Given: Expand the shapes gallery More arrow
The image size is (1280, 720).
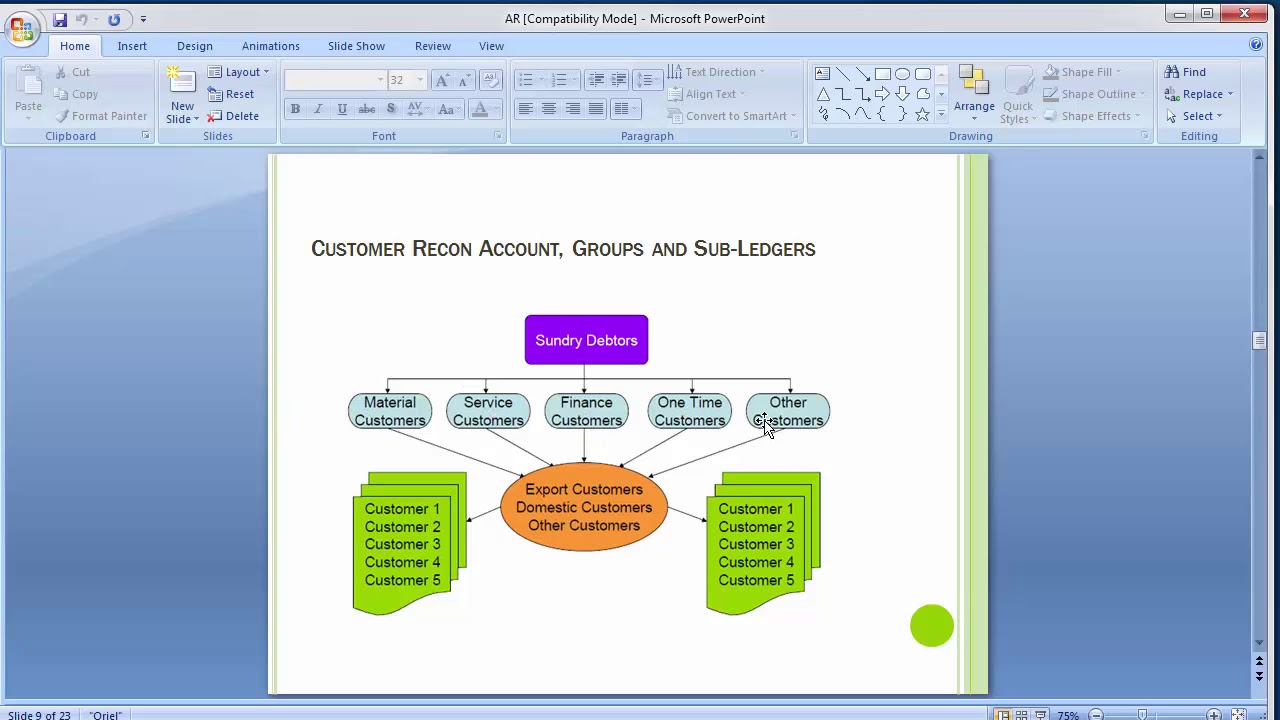Looking at the screenshot, I should (x=941, y=115).
